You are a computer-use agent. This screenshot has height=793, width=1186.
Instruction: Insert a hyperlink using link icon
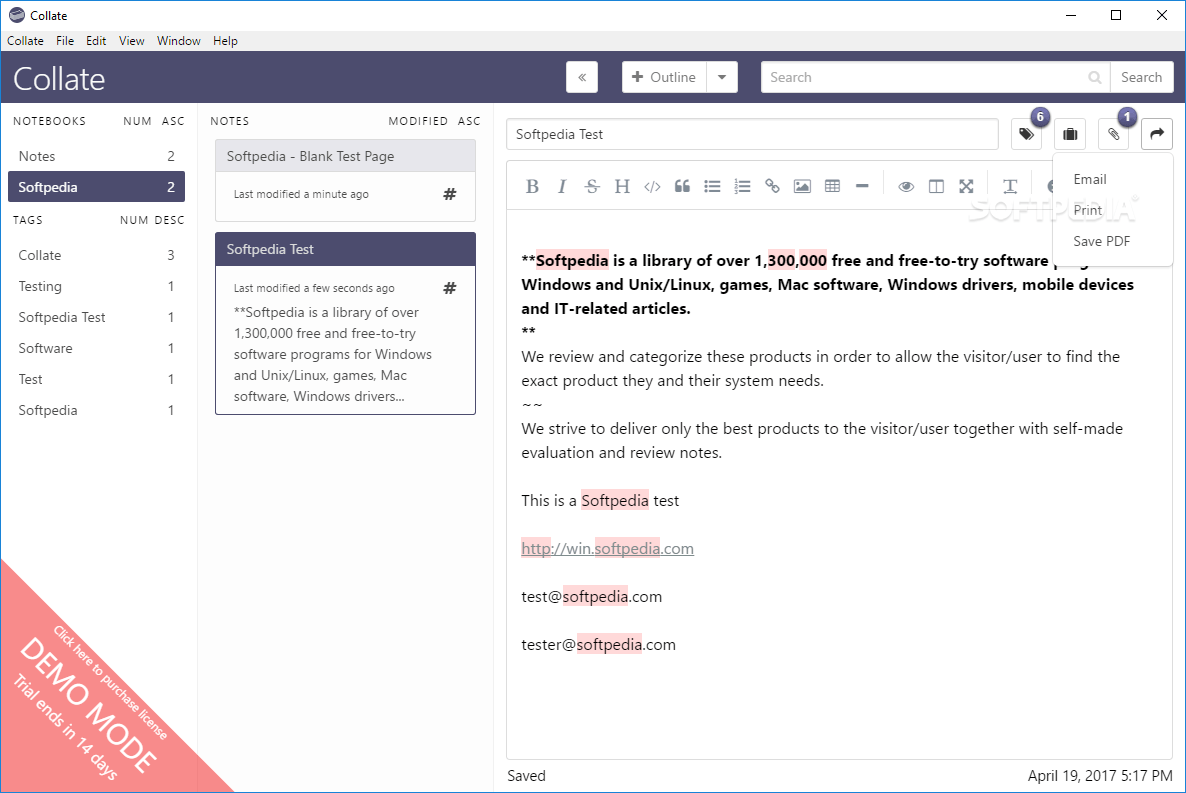(772, 186)
